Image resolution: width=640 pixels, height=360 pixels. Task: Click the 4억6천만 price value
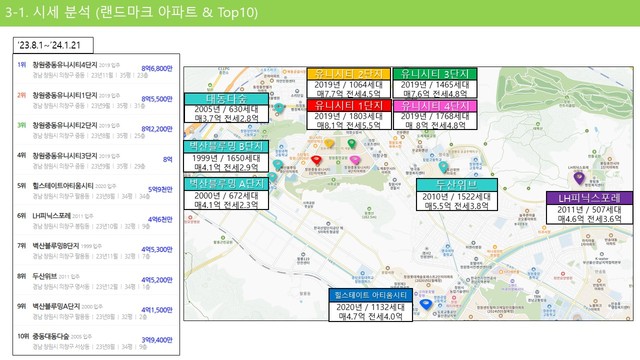click(160, 220)
